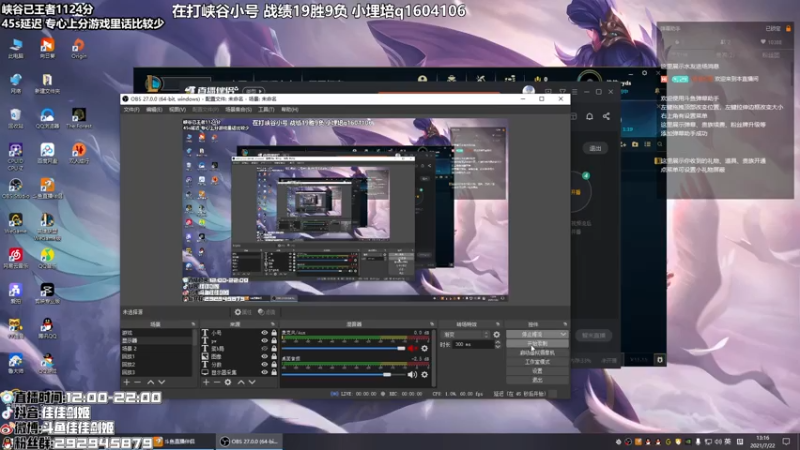The image size is (800, 450).
Task: Toggle lock on 小号 source
Action: click(273, 333)
